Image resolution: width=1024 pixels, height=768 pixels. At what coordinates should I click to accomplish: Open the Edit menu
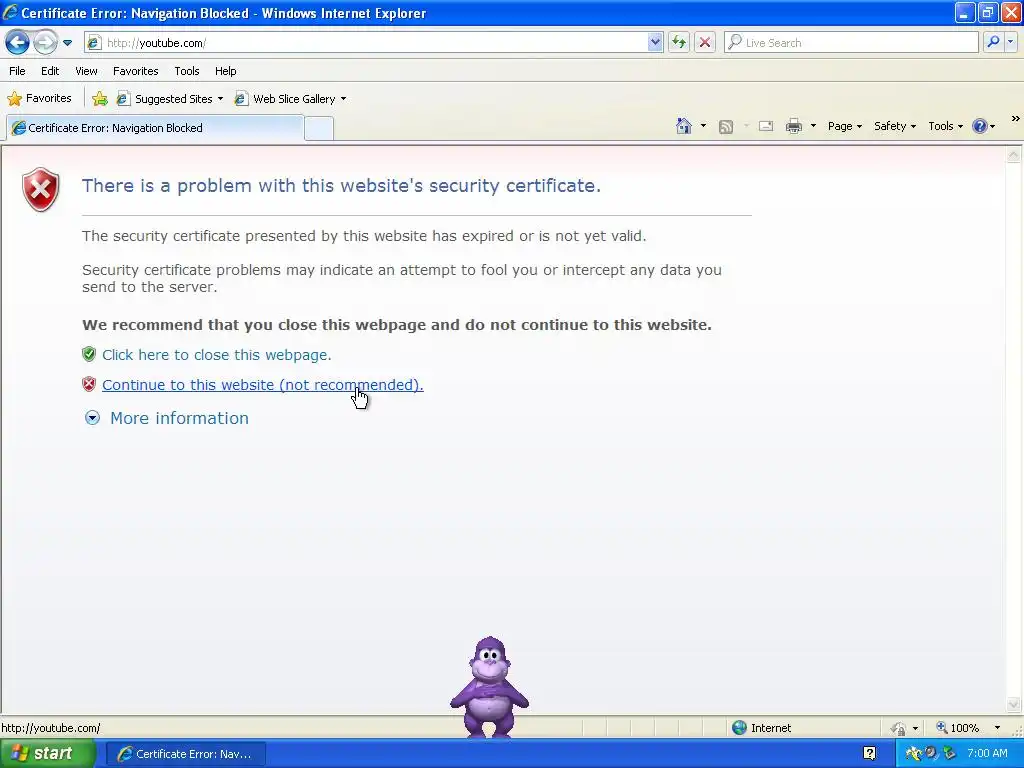pyautogui.click(x=50, y=71)
